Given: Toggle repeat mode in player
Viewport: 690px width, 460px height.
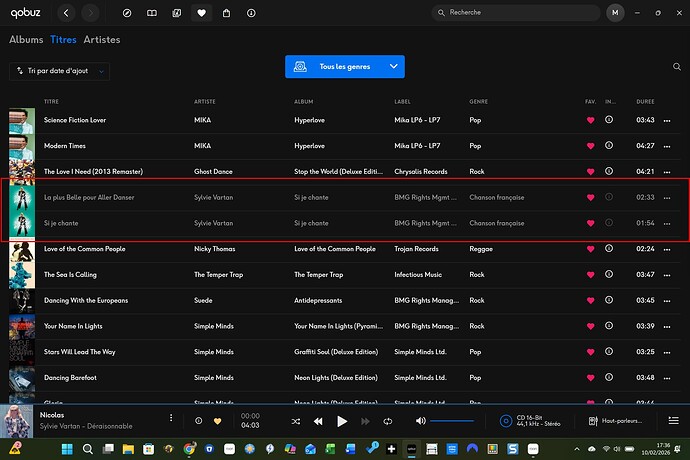Looking at the screenshot, I should click(388, 422).
